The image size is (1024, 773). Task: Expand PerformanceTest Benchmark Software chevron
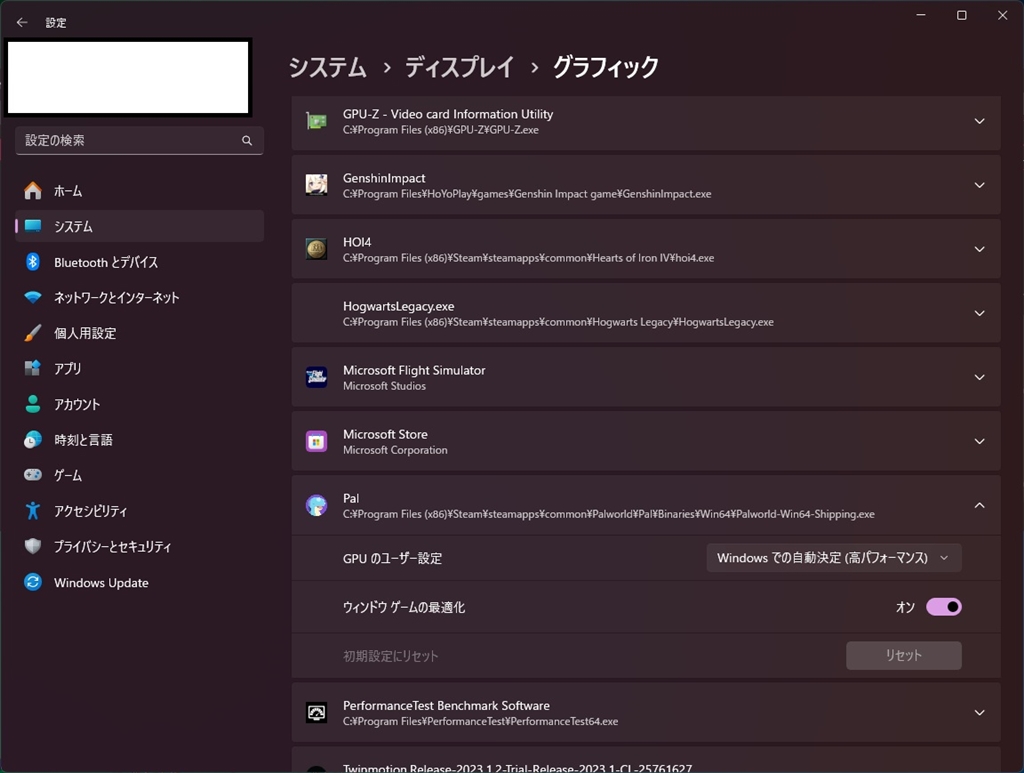[x=980, y=712]
